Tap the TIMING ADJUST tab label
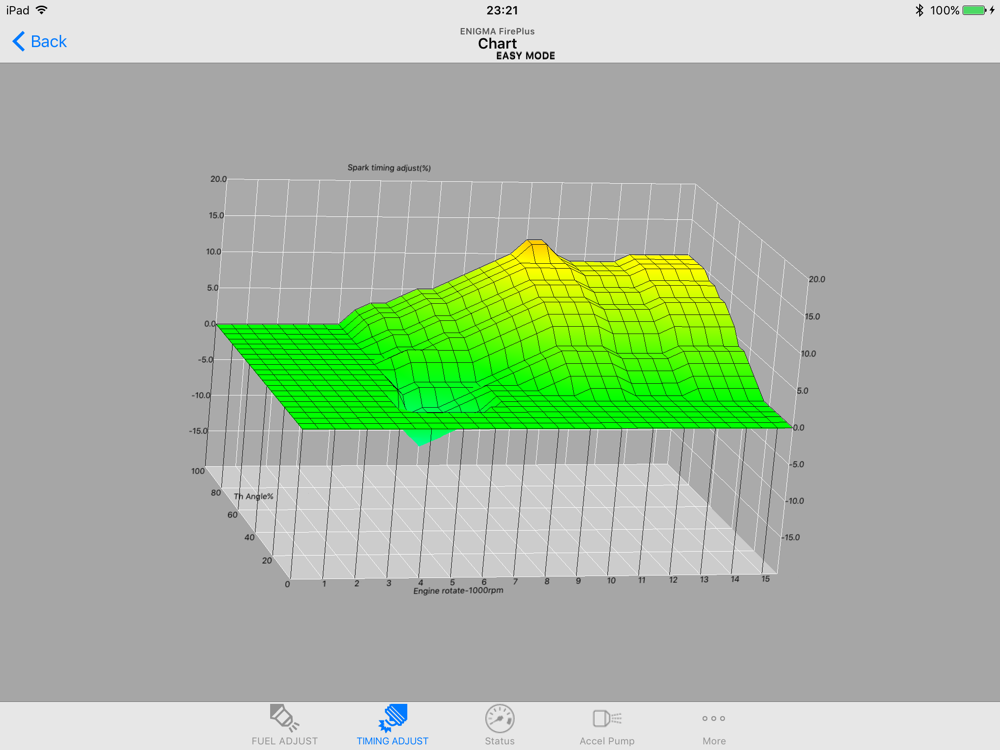 (x=393, y=741)
